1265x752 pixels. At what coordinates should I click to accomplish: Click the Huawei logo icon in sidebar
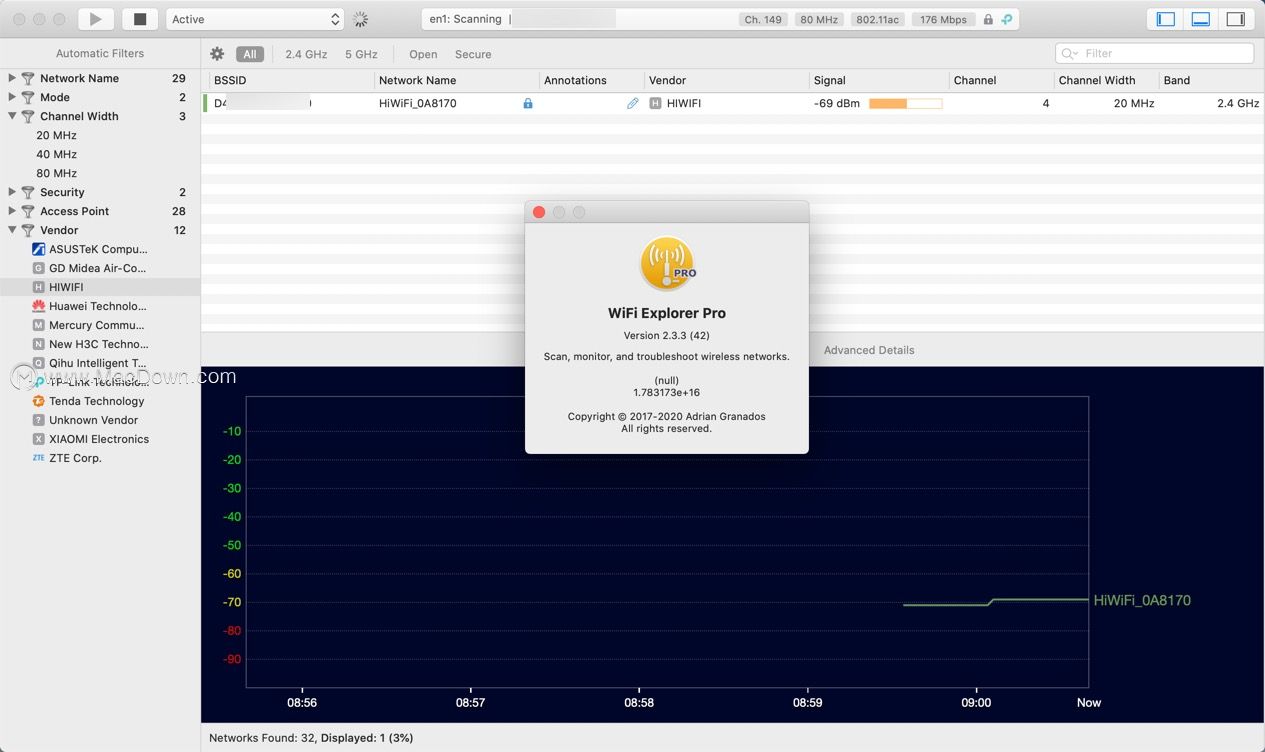point(39,306)
